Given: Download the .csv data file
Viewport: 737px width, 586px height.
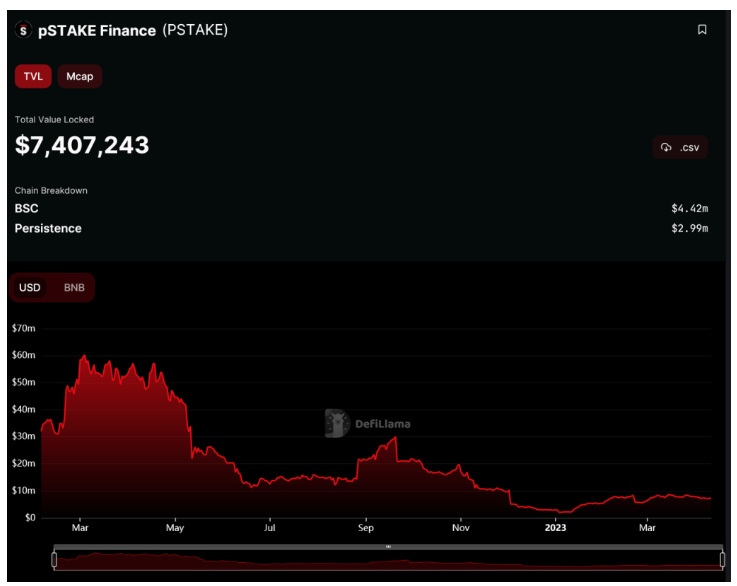Looking at the screenshot, I should [x=680, y=148].
